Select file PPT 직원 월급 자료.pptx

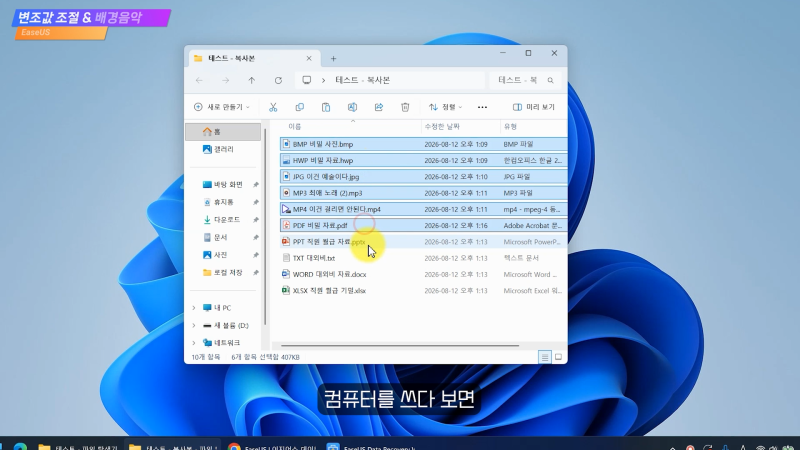(423, 241)
